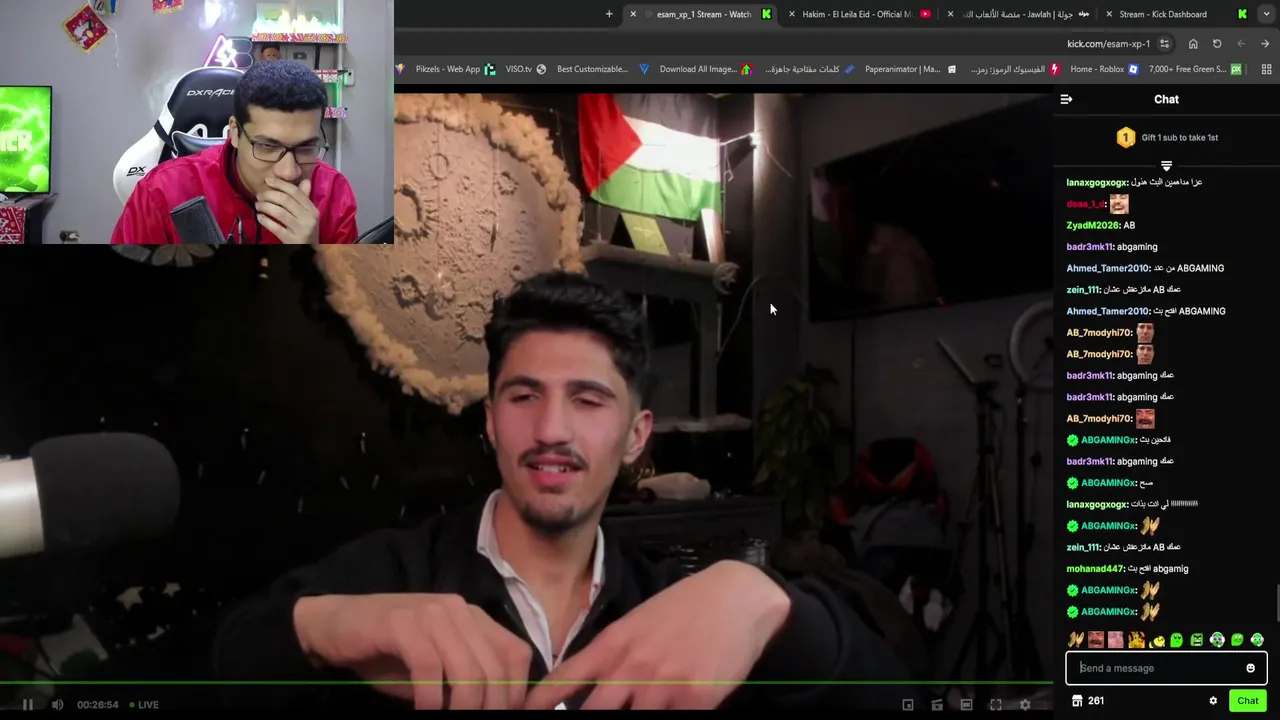Open site settings icon in address bar
Viewport: 1280px width, 720px height.
[1164, 44]
